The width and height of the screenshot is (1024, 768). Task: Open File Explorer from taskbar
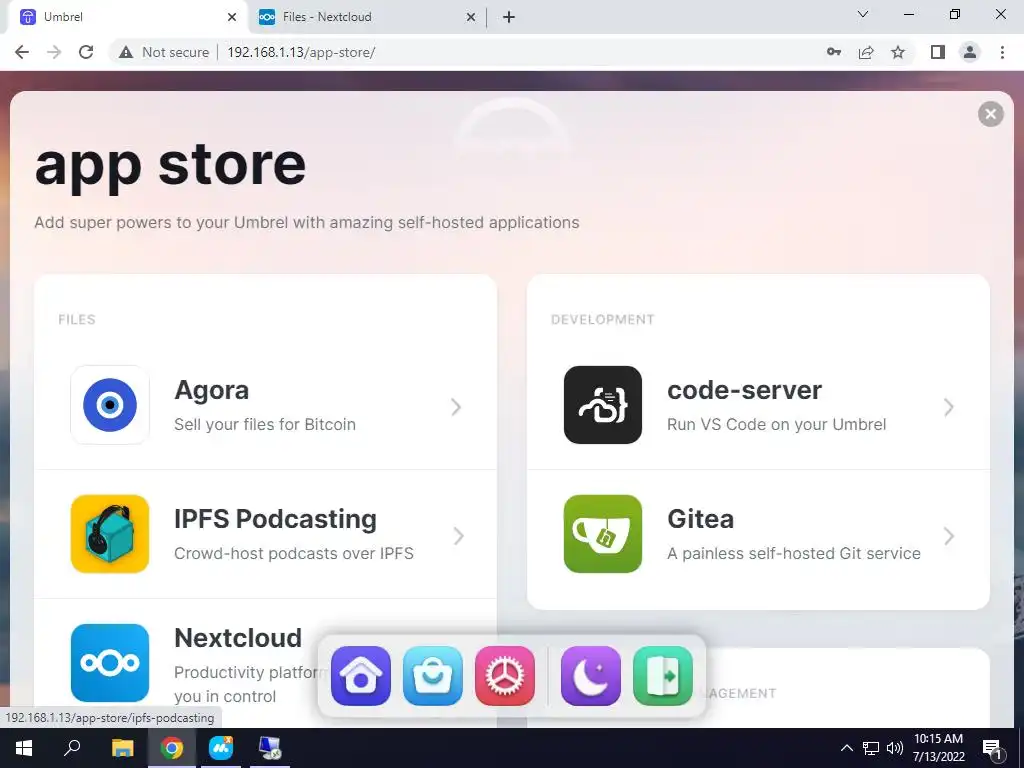point(122,748)
